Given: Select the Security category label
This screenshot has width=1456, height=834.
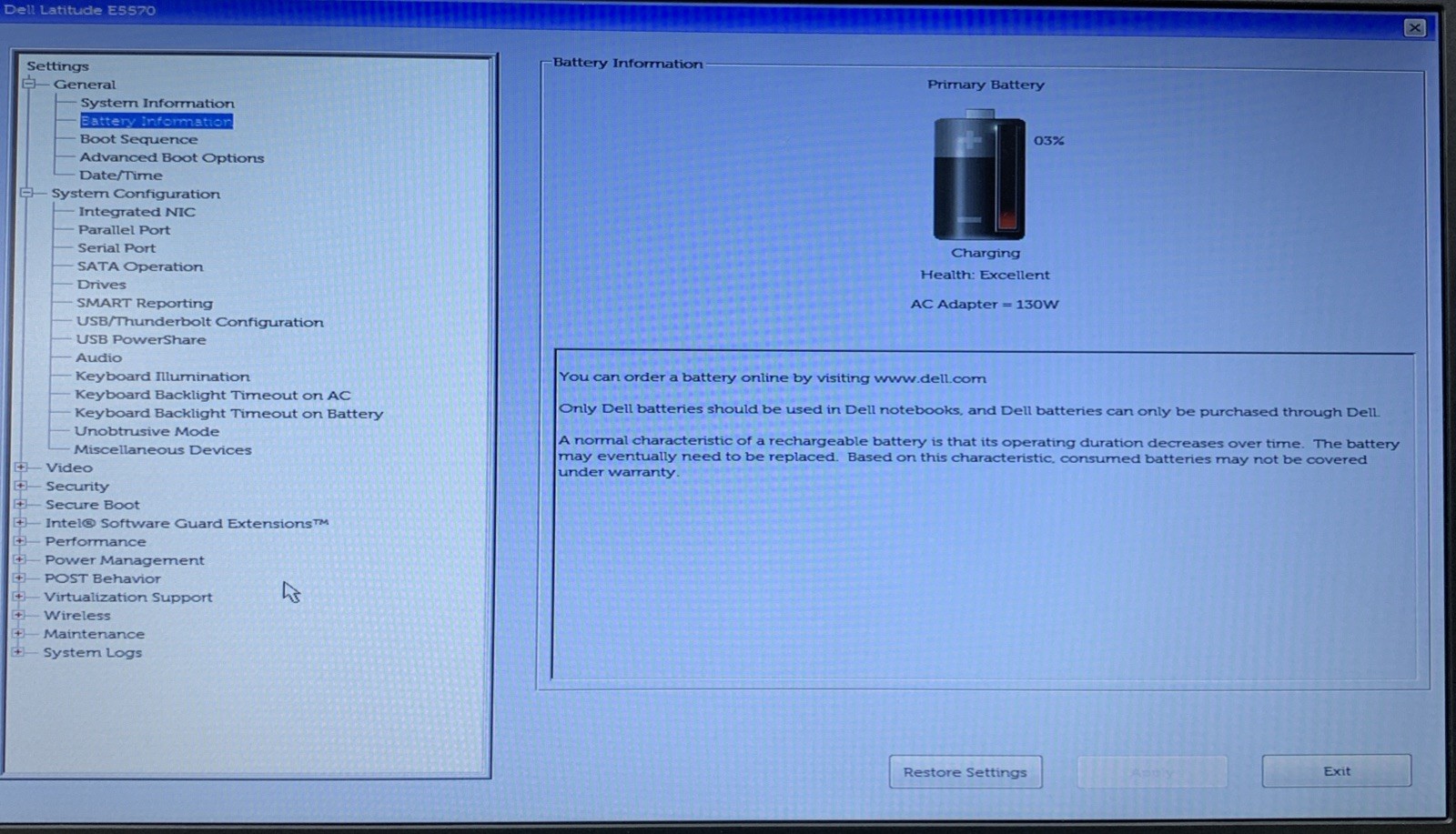Looking at the screenshot, I should coord(77,486).
